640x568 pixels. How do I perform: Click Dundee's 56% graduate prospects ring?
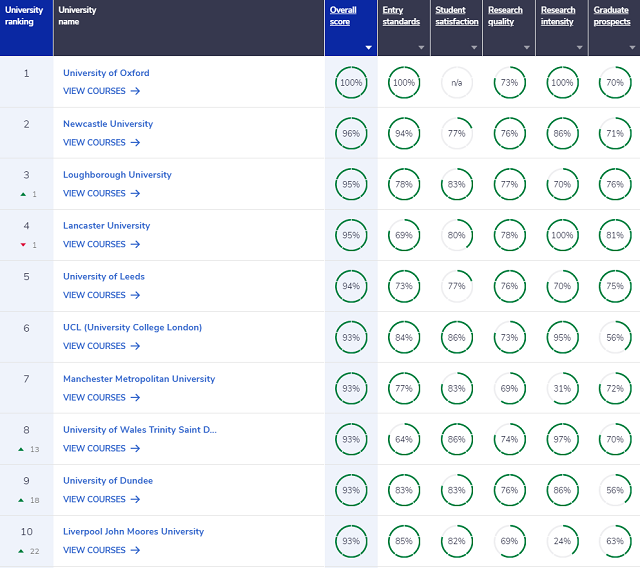(x=615, y=490)
